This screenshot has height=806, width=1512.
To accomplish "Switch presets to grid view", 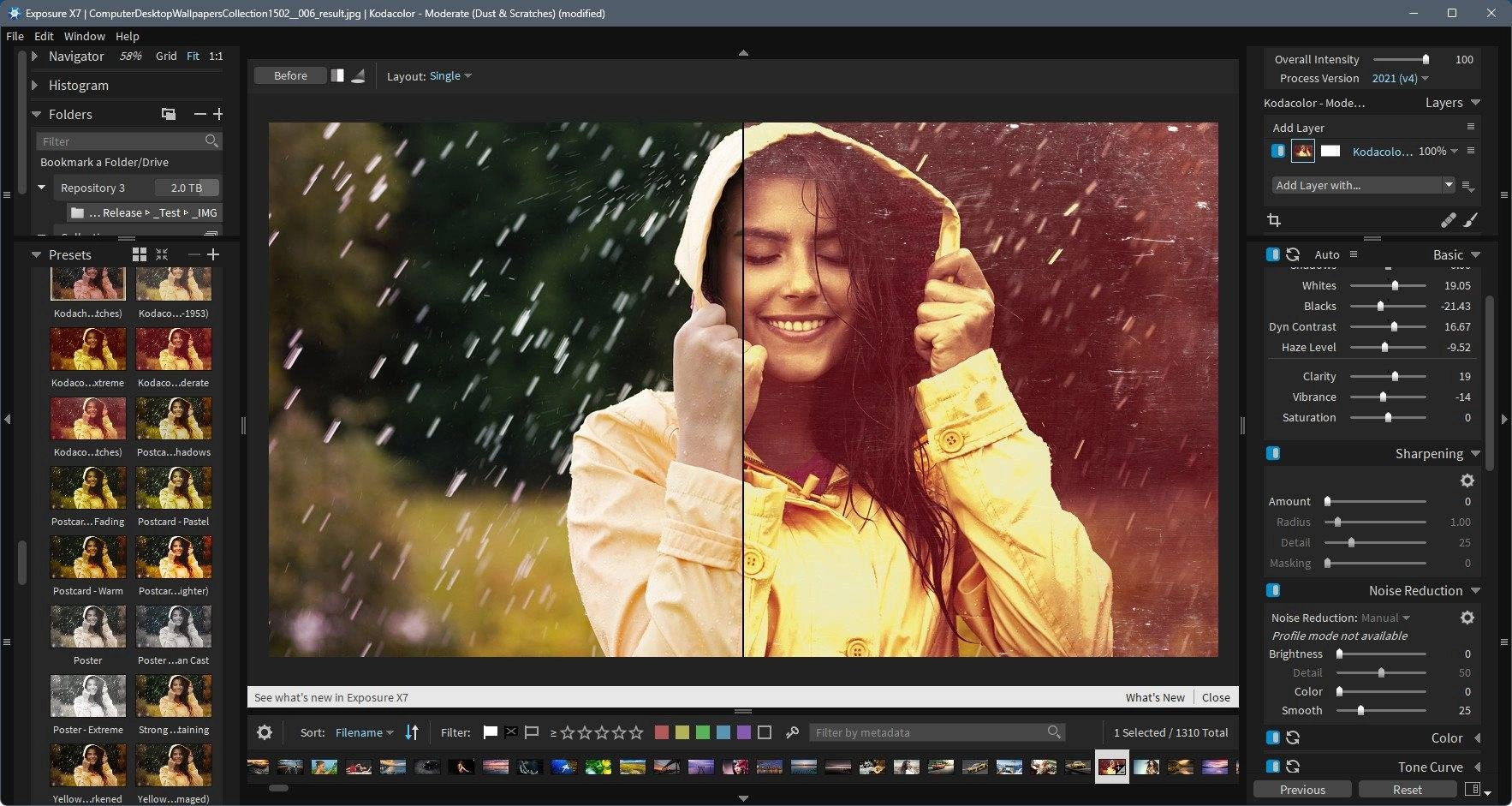I will (140, 254).
